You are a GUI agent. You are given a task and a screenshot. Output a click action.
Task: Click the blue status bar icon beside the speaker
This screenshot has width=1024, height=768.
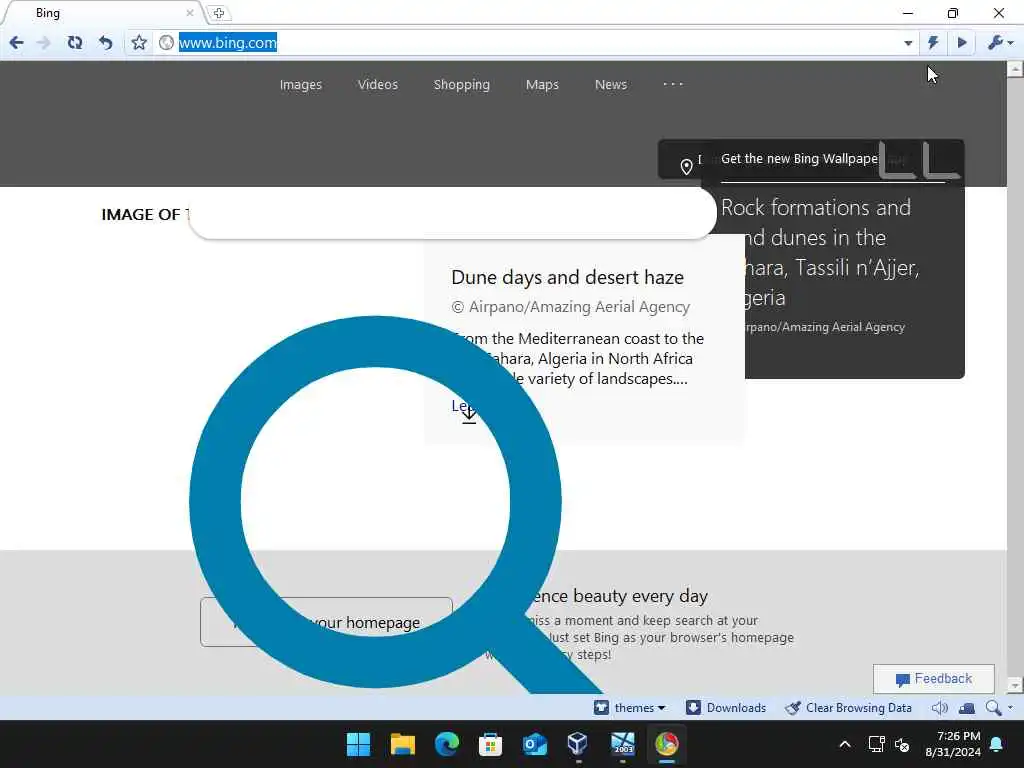[x=967, y=708]
